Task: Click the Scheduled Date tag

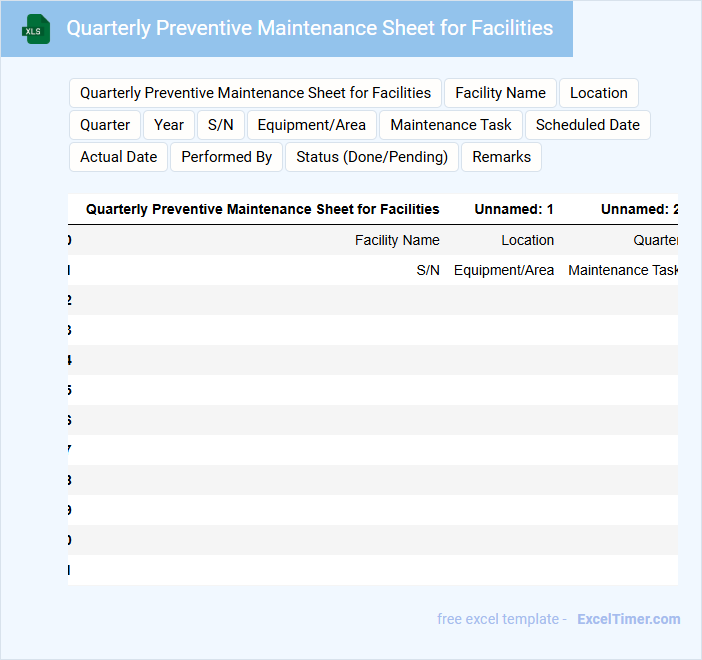Action: (x=587, y=125)
